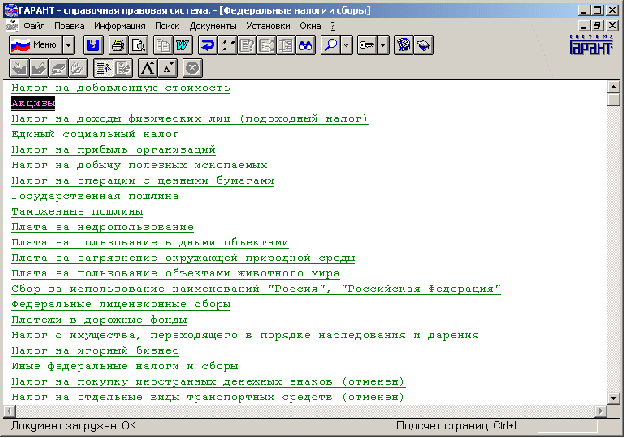This screenshot has width=625, height=438.
Task: Click the text Единый социальный налог
Action: tap(95, 134)
